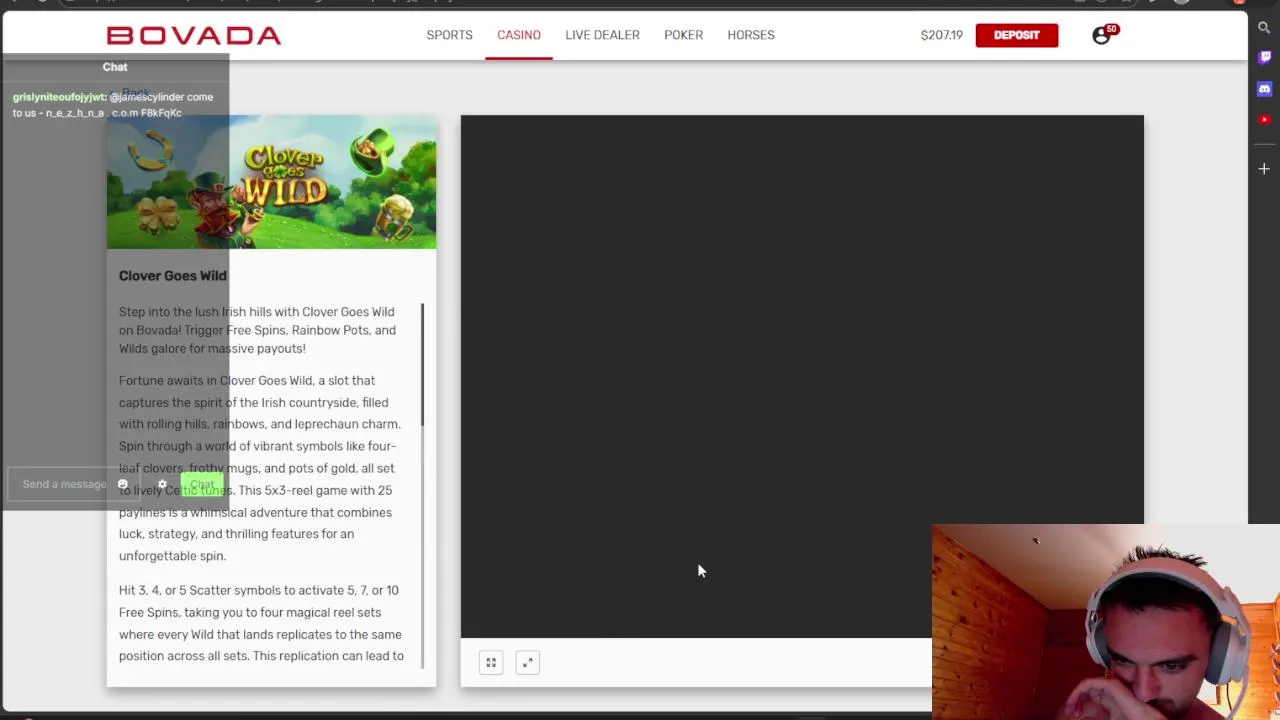Viewport: 1280px width, 720px height.
Task: Click the theater mode icon below the game
Action: [x=491, y=662]
